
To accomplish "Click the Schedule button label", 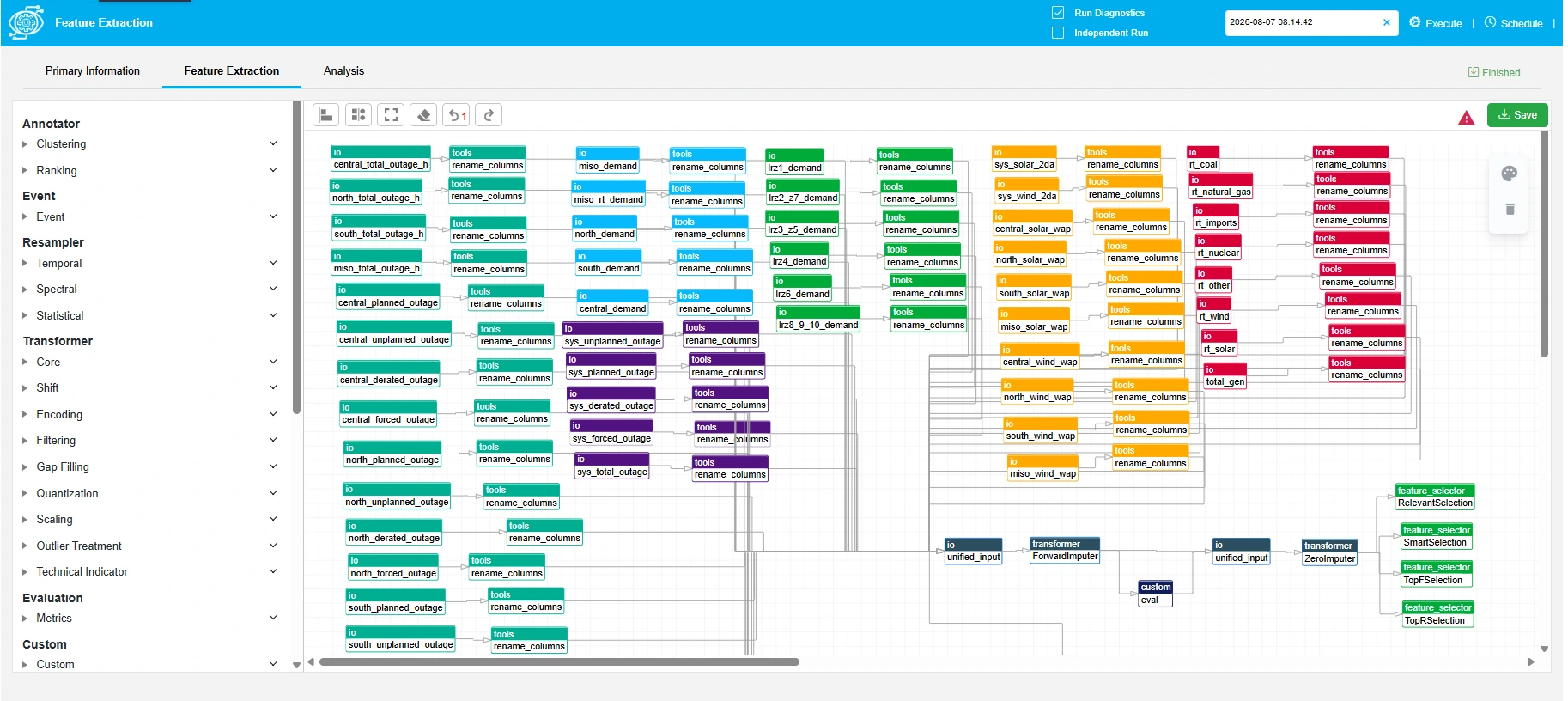I will (x=1522, y=24).
